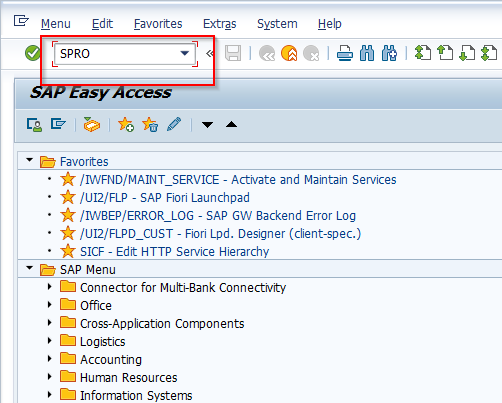Click the Add to Favorites star icon
Screen dimensions: 502x403
pos(126,125)
